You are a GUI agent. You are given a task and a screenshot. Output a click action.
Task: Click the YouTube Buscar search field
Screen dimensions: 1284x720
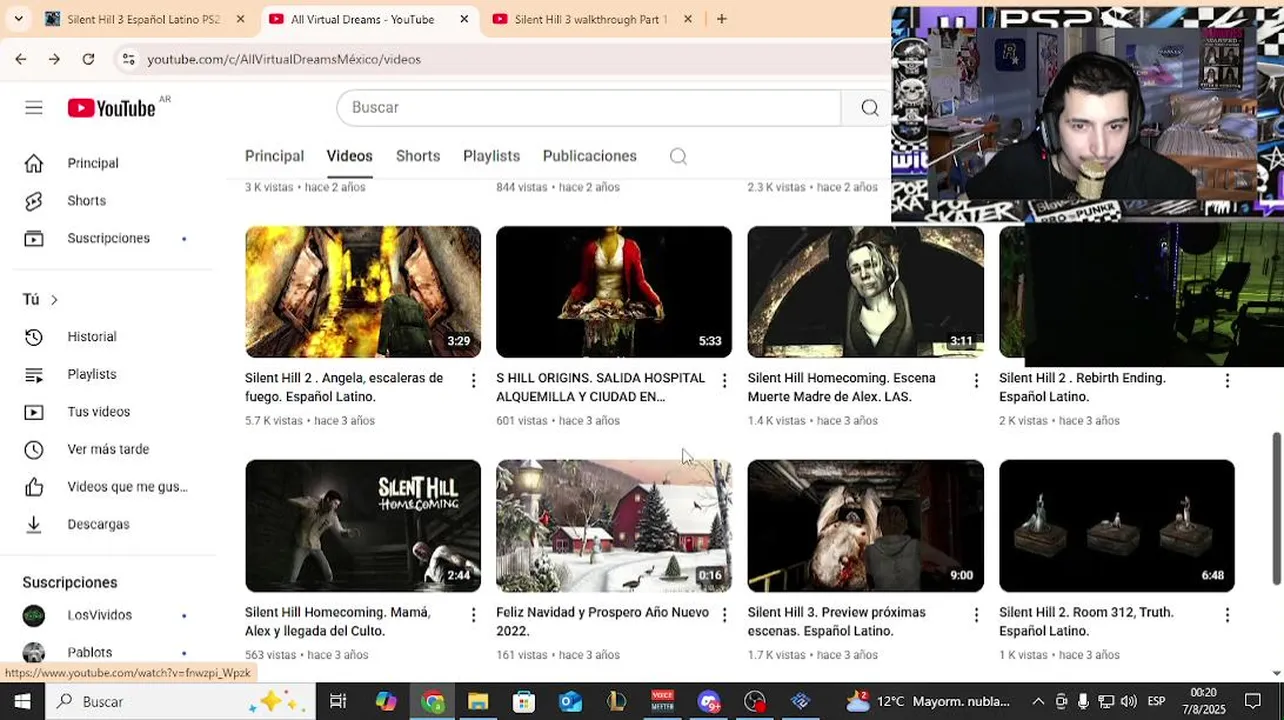589,108
